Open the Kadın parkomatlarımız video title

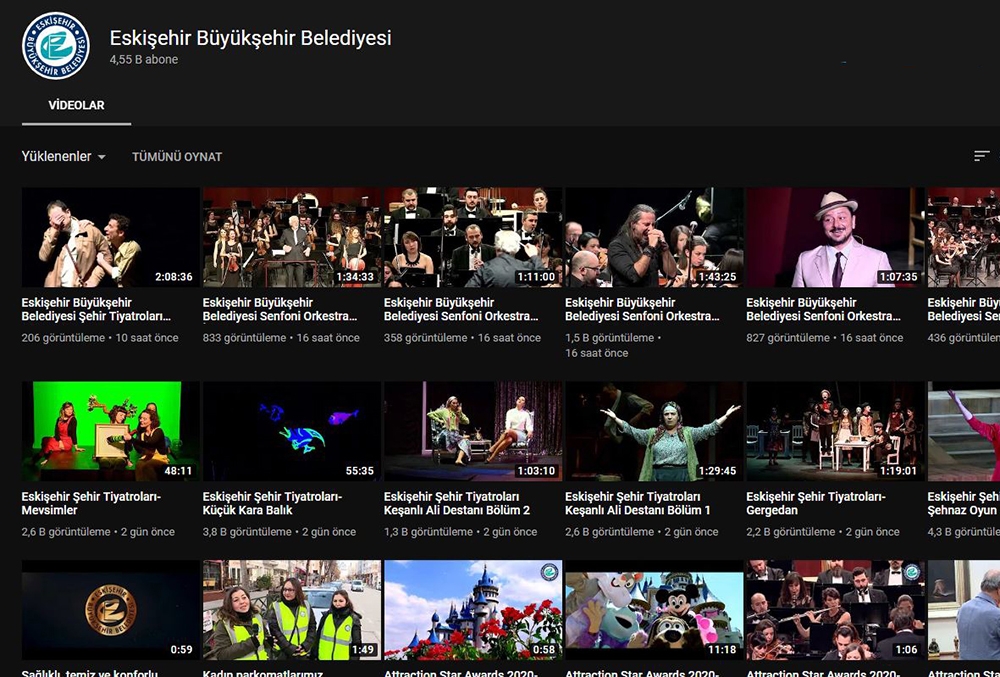coord(263,673)
